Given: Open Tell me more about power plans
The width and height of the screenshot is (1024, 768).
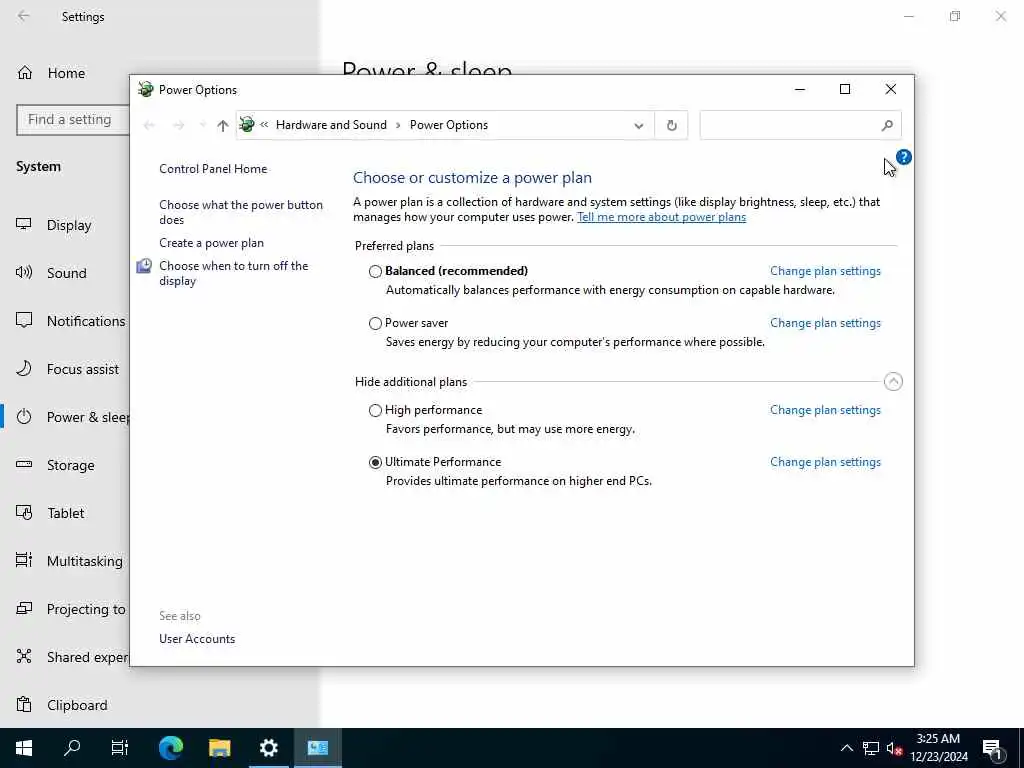Looking at the screenshot, I should [661, 217].
